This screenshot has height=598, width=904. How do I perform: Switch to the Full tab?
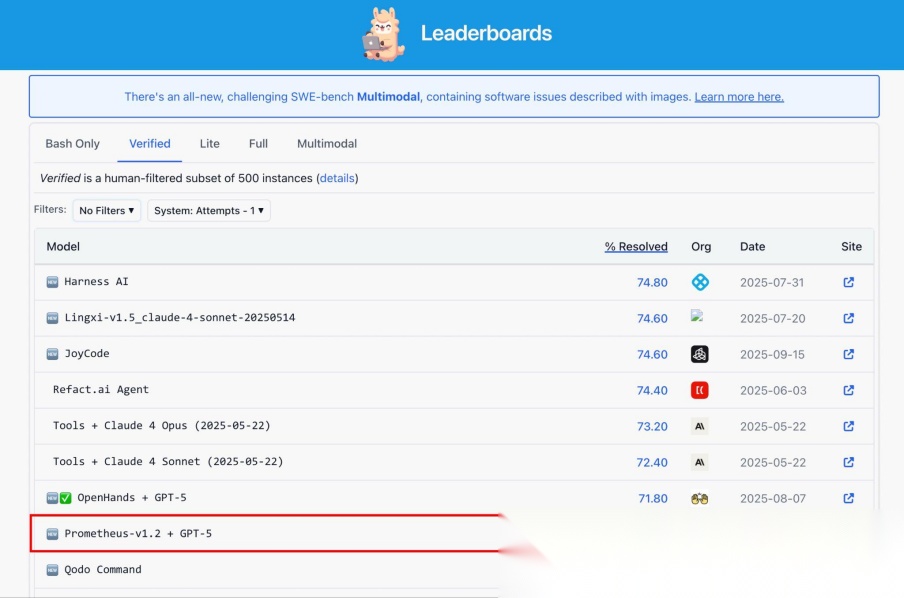pyautogui.click(x=258, y=144)
